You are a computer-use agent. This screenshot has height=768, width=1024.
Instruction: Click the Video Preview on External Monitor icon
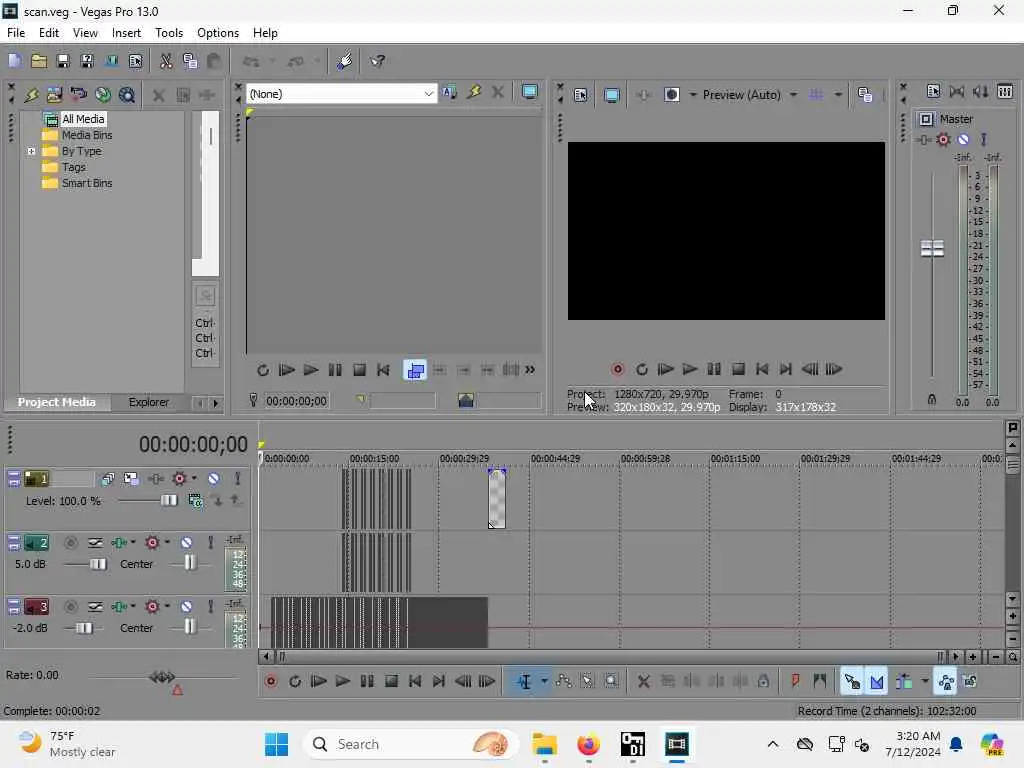[x=612, y=95]
